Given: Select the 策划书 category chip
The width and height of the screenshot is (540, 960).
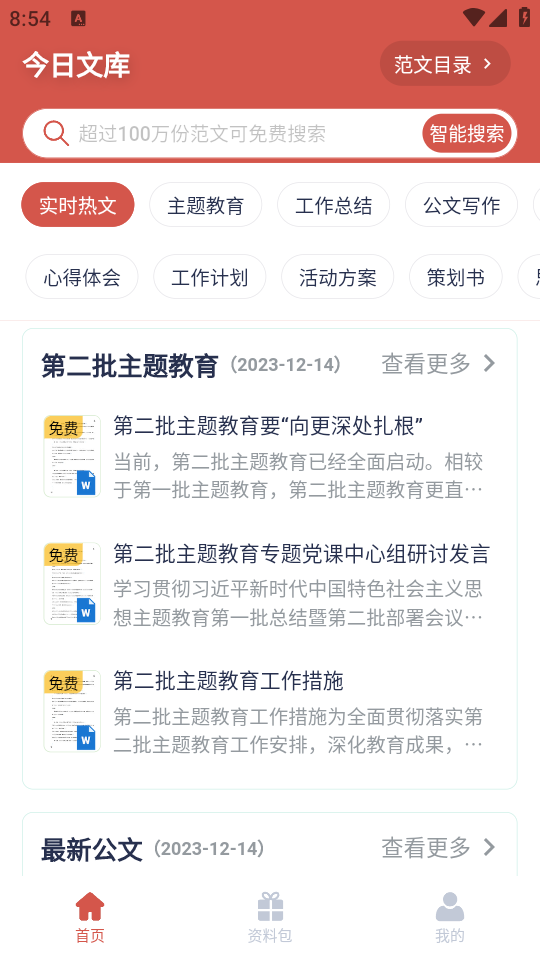Looking at the screenshot, I should [456, 277].
